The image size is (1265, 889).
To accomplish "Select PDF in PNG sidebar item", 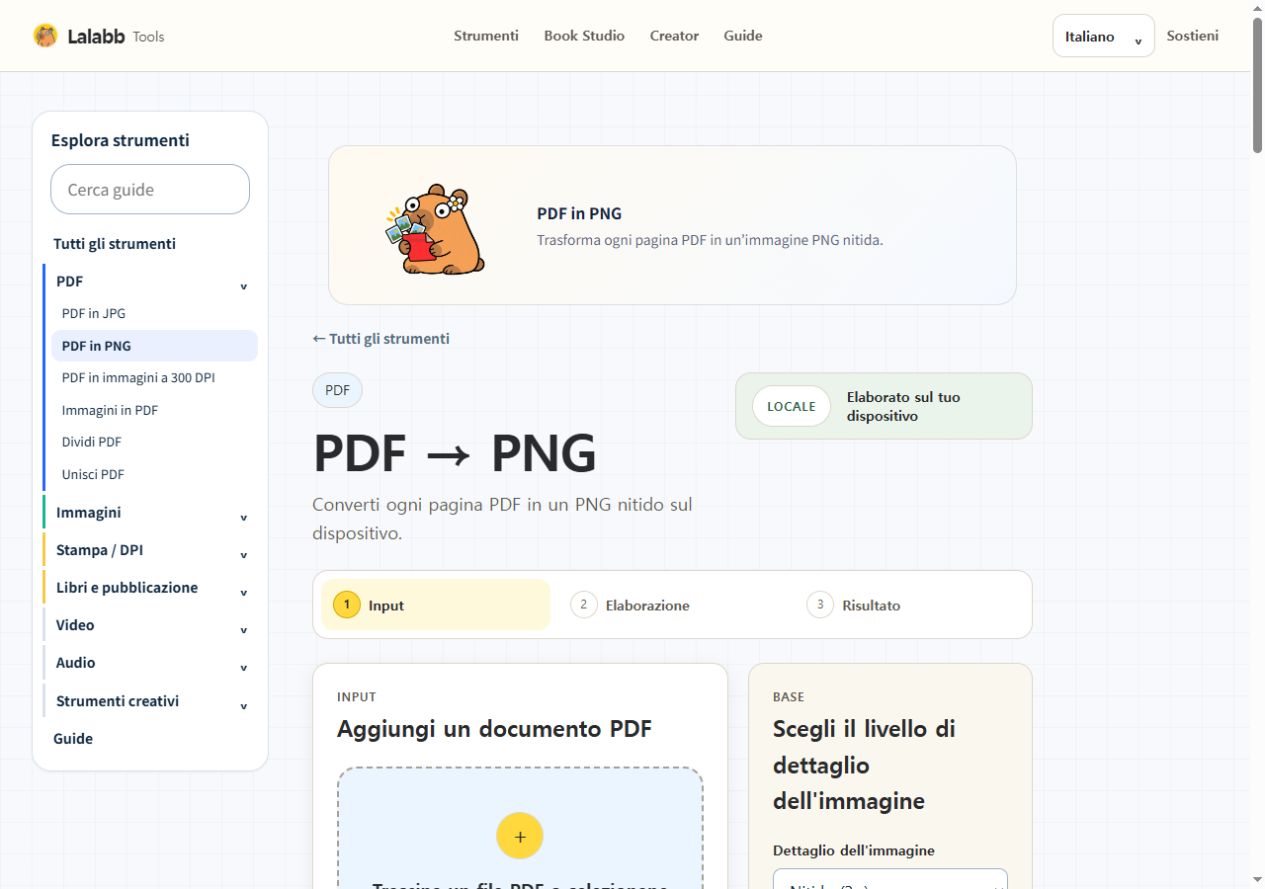I will point(154,346).
